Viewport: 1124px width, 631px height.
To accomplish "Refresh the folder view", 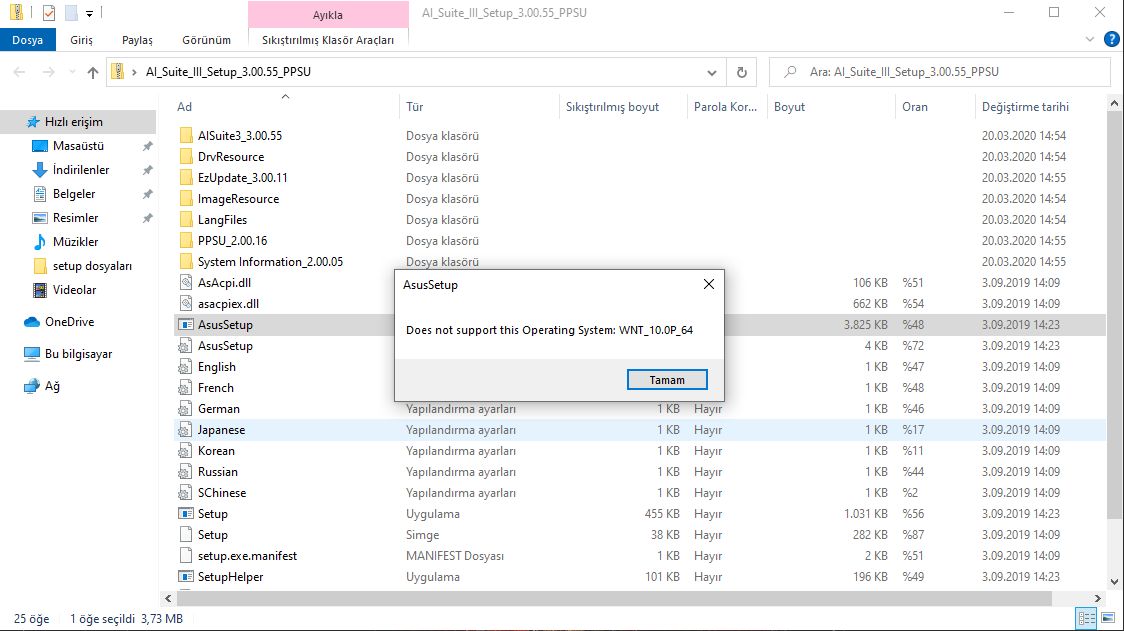I will [742, 72].
